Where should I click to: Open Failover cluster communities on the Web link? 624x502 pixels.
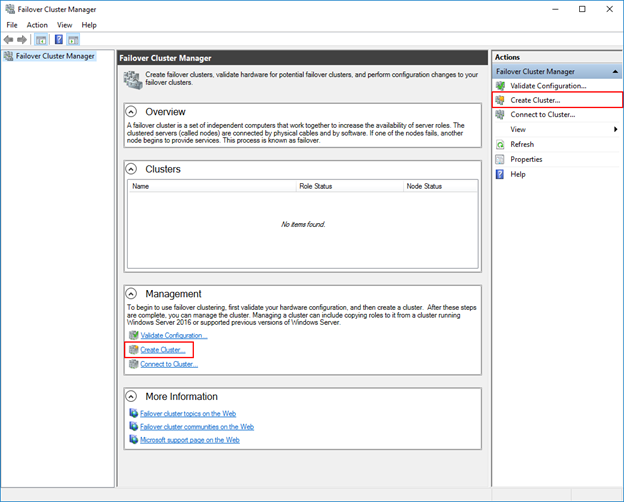pyautogui.click(x=197, y=427)
